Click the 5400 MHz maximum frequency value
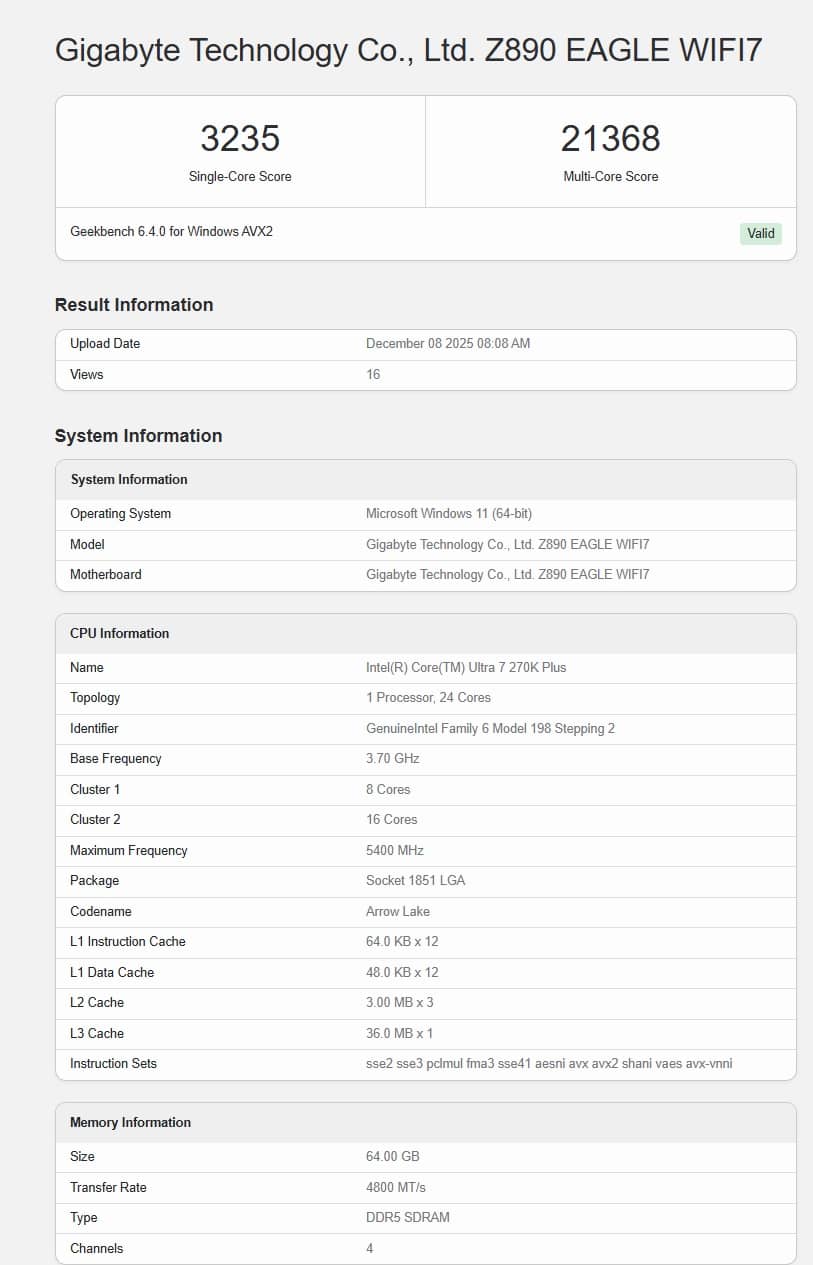813x1265 pixels. tap(395, 850)
